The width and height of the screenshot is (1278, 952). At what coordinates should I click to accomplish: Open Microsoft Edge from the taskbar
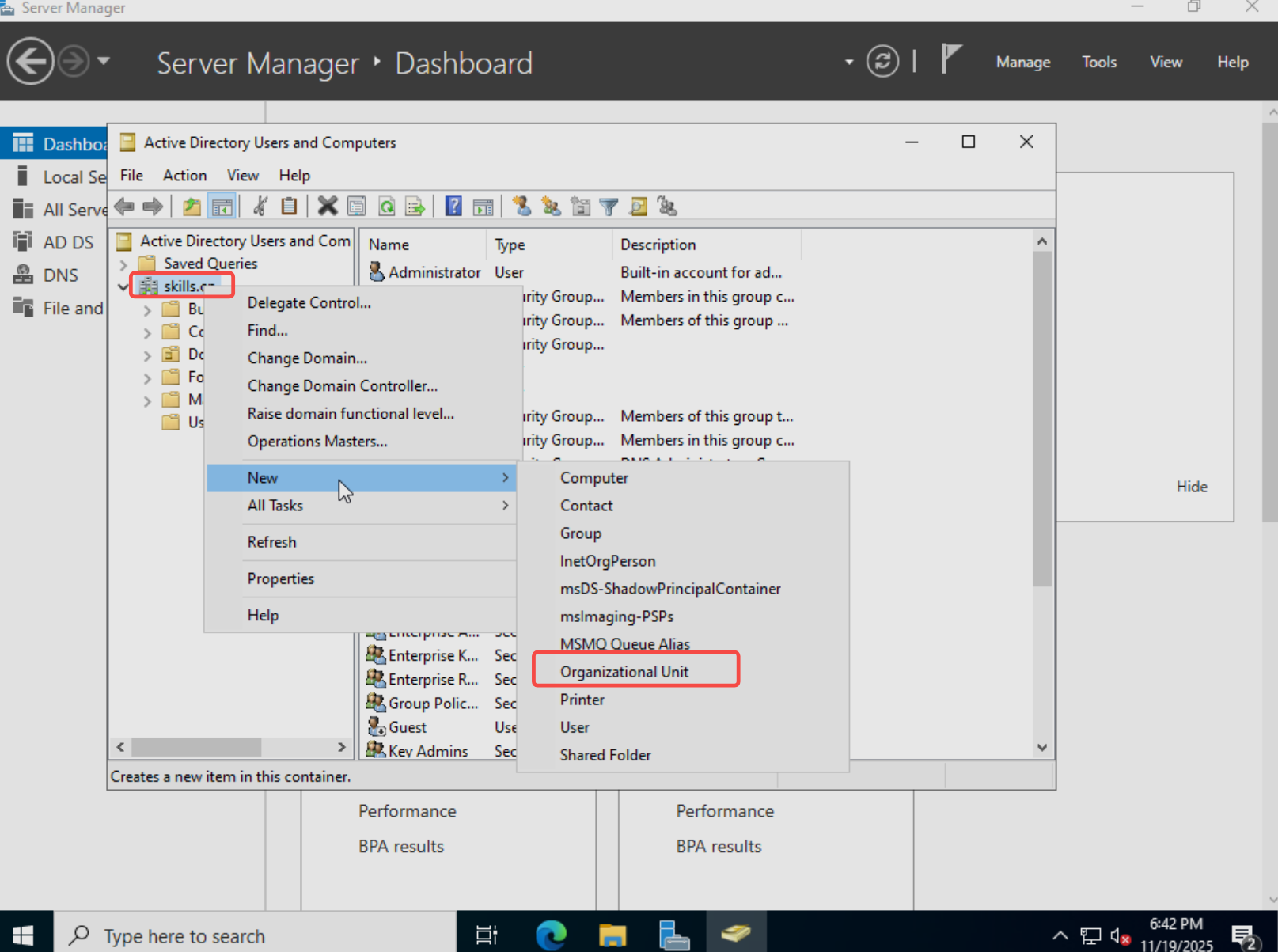551,935
